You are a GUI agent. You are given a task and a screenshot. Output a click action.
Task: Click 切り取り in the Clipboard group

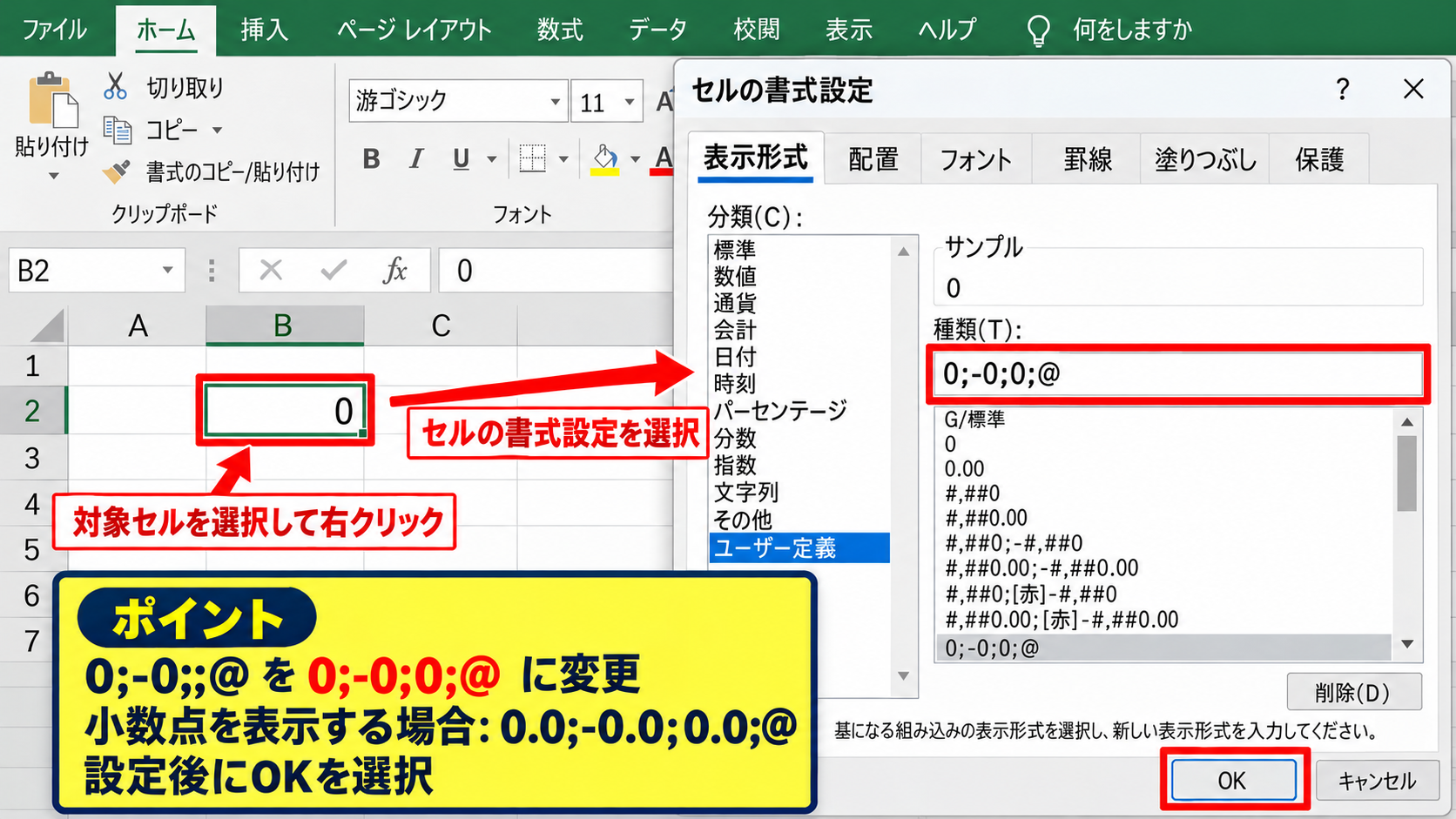(x=185, y=87)
